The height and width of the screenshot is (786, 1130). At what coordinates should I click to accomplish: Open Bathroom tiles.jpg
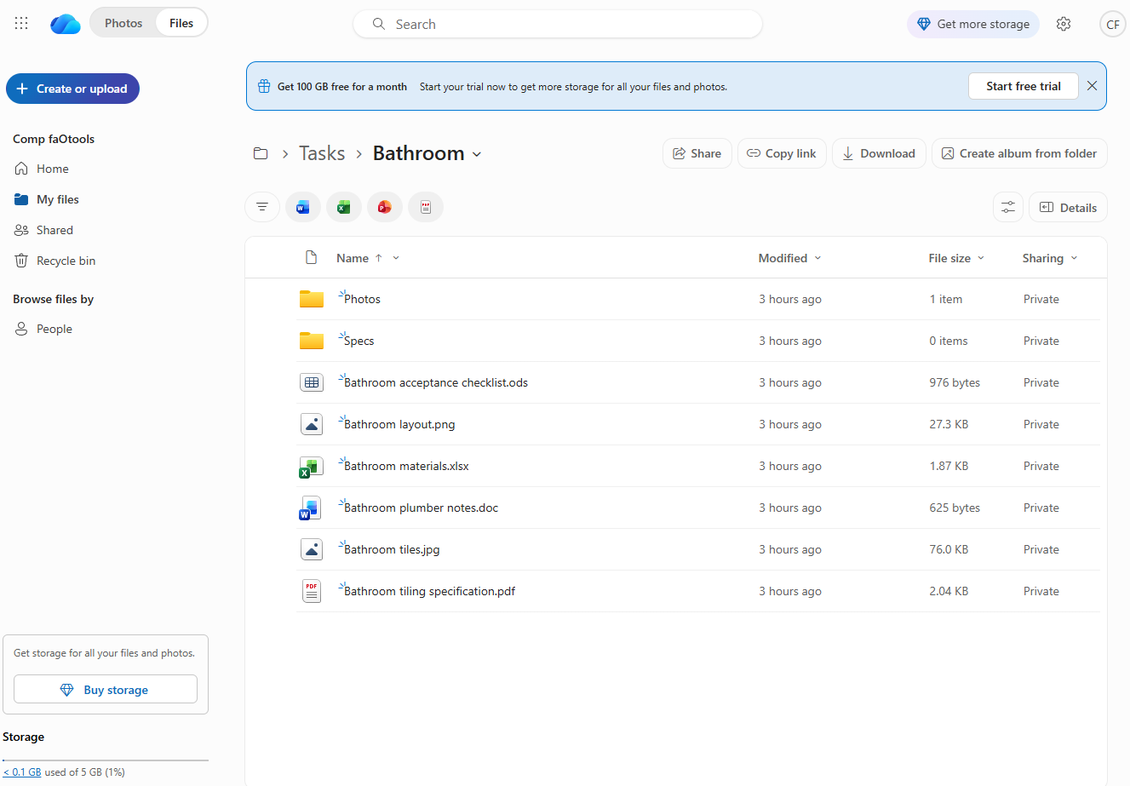click(391, 550)
